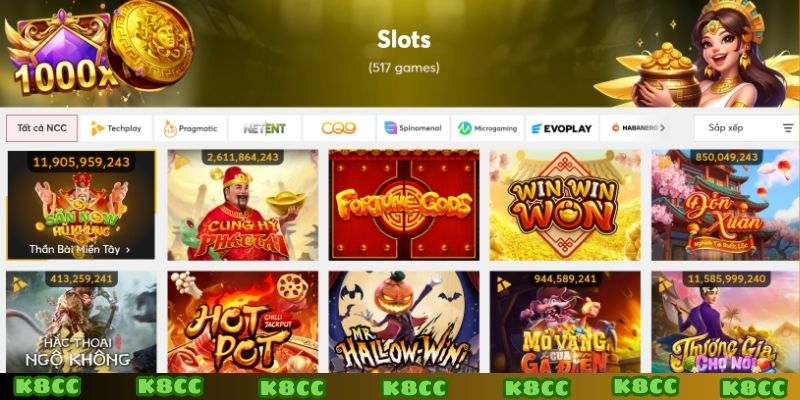Filter by Spinomenal provider

click(413, 128)
